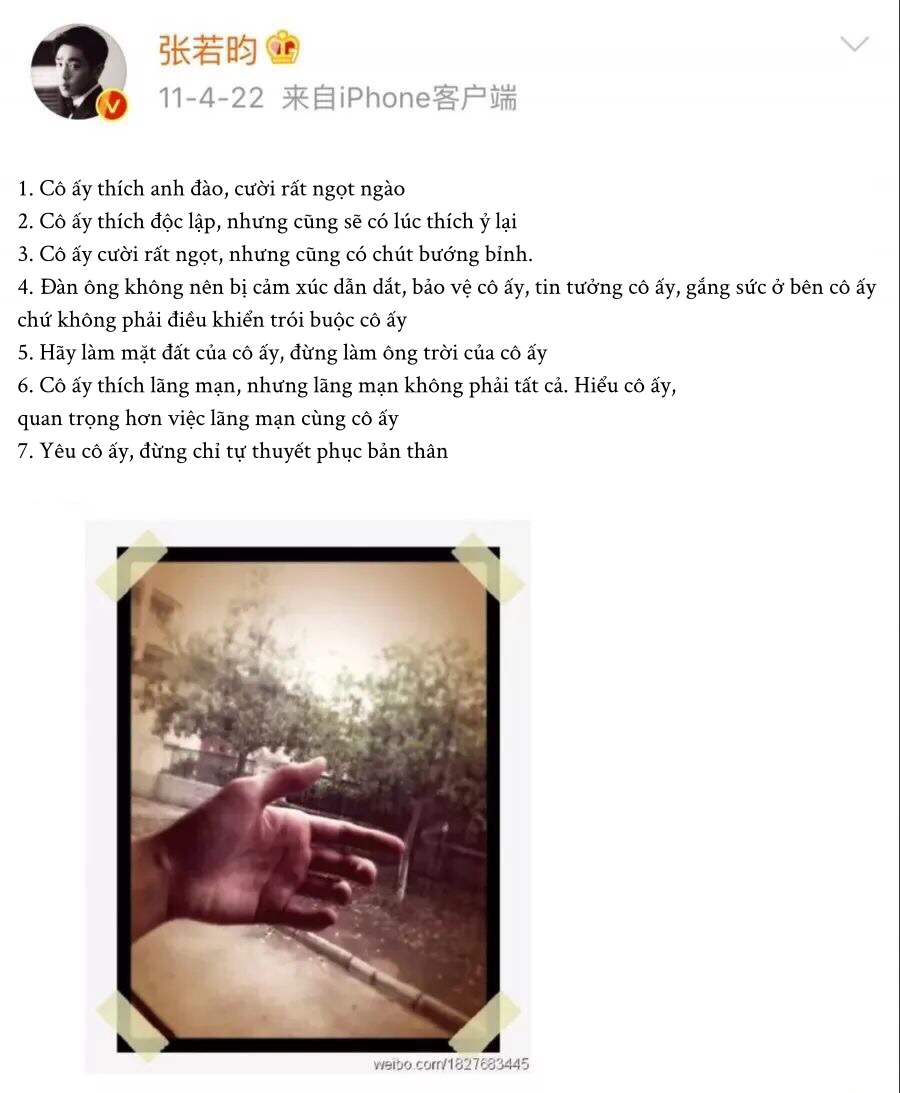
Task: Select line 2 about thích độc lập
Action: click(x=267, y=222)
